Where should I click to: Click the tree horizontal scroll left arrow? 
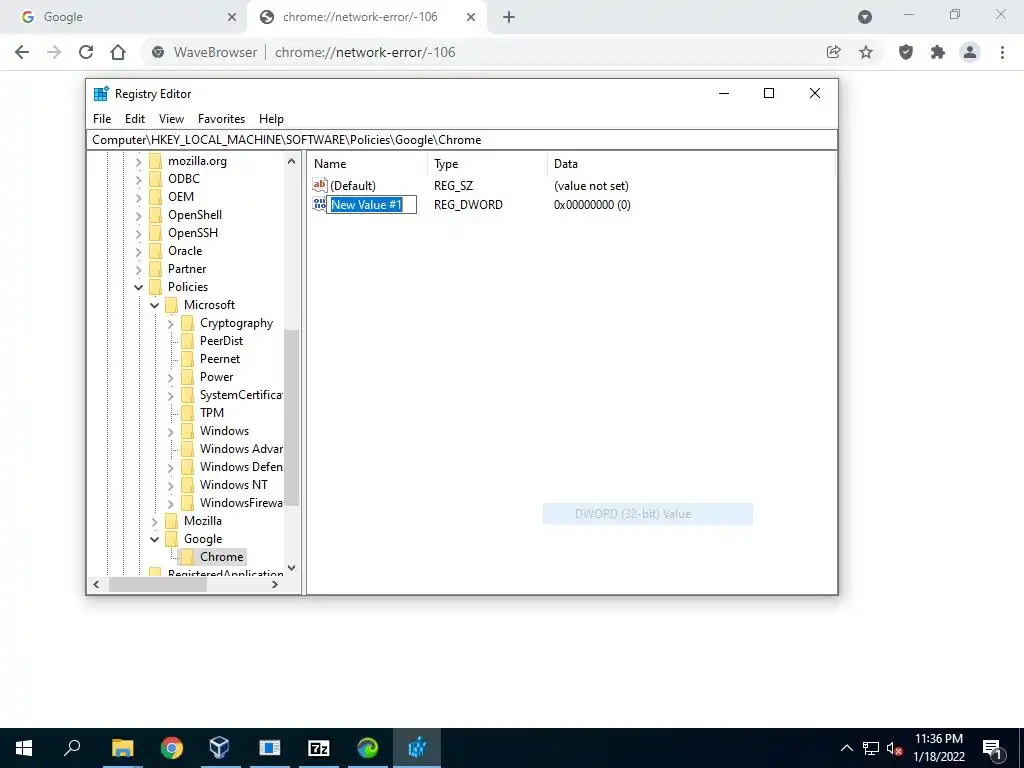[97, 584]
